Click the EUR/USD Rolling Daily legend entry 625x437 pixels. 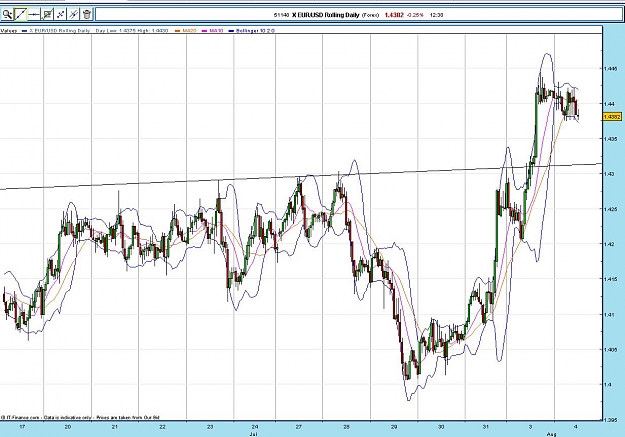pos(57,31)
